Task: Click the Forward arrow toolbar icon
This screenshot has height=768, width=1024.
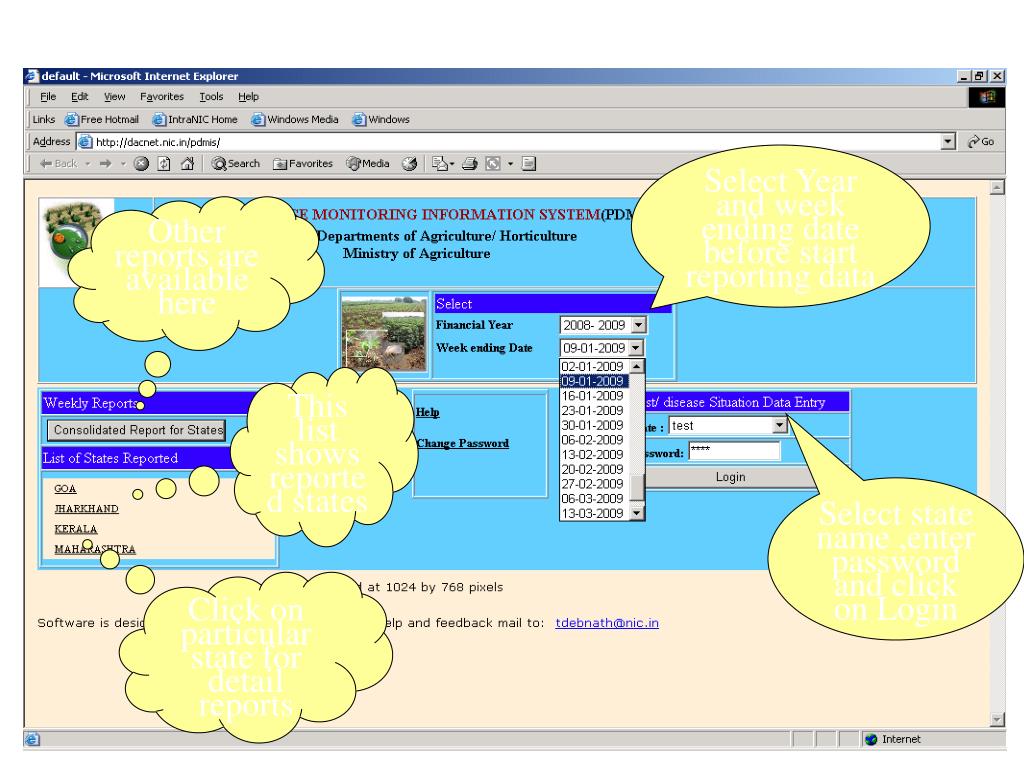Action: coord(105,164)
